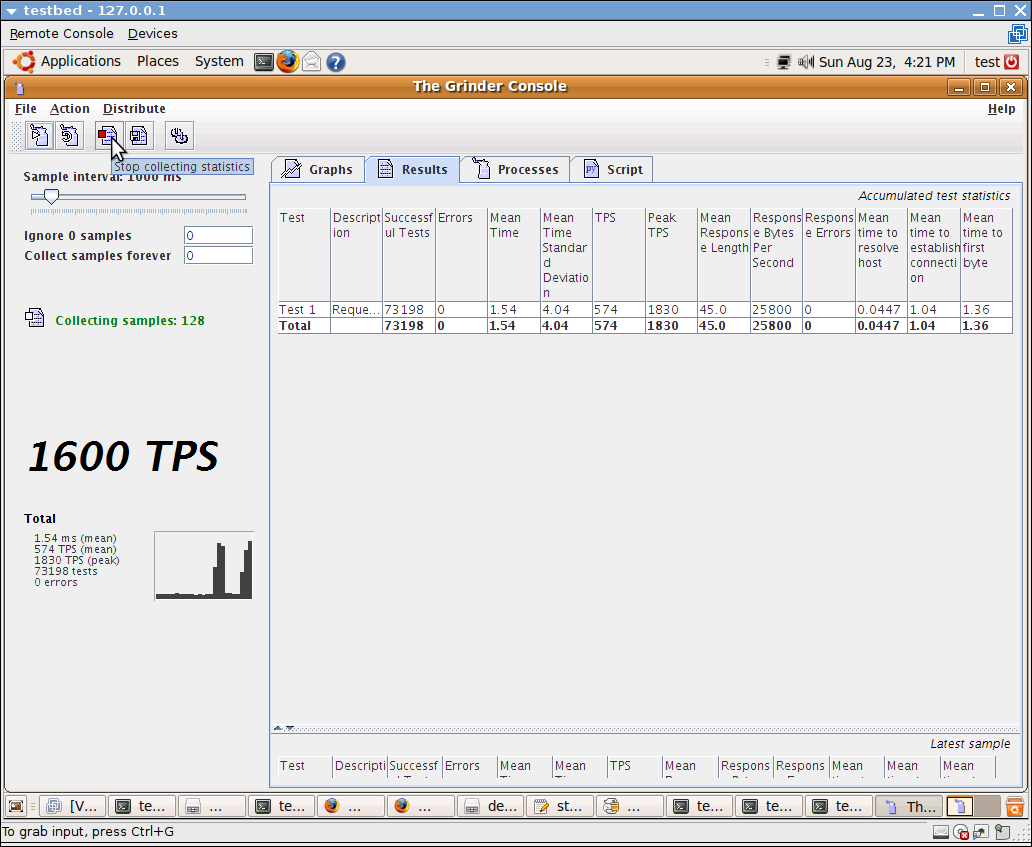Open the Applications menu

pos(80,61)
